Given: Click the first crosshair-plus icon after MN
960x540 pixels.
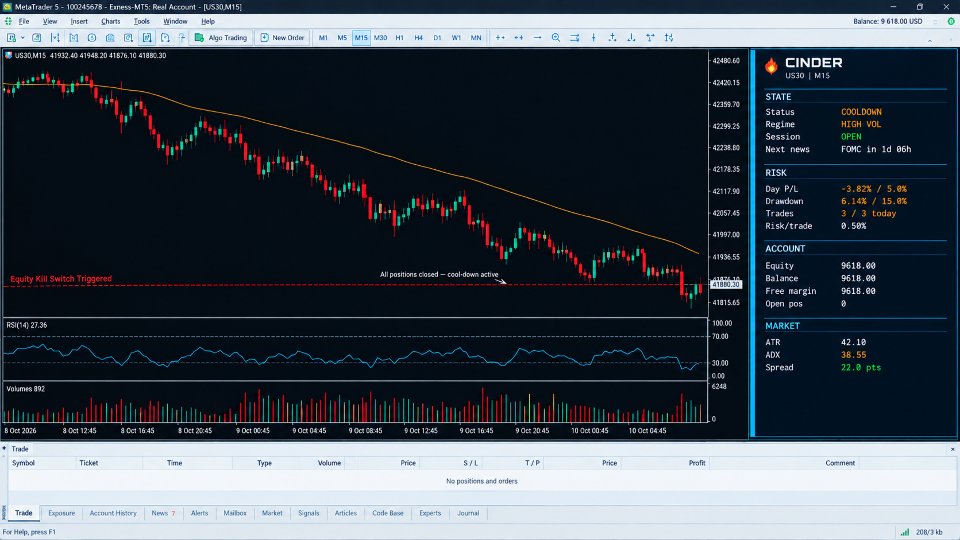Looking at the screenshot, I should (500, 38).
